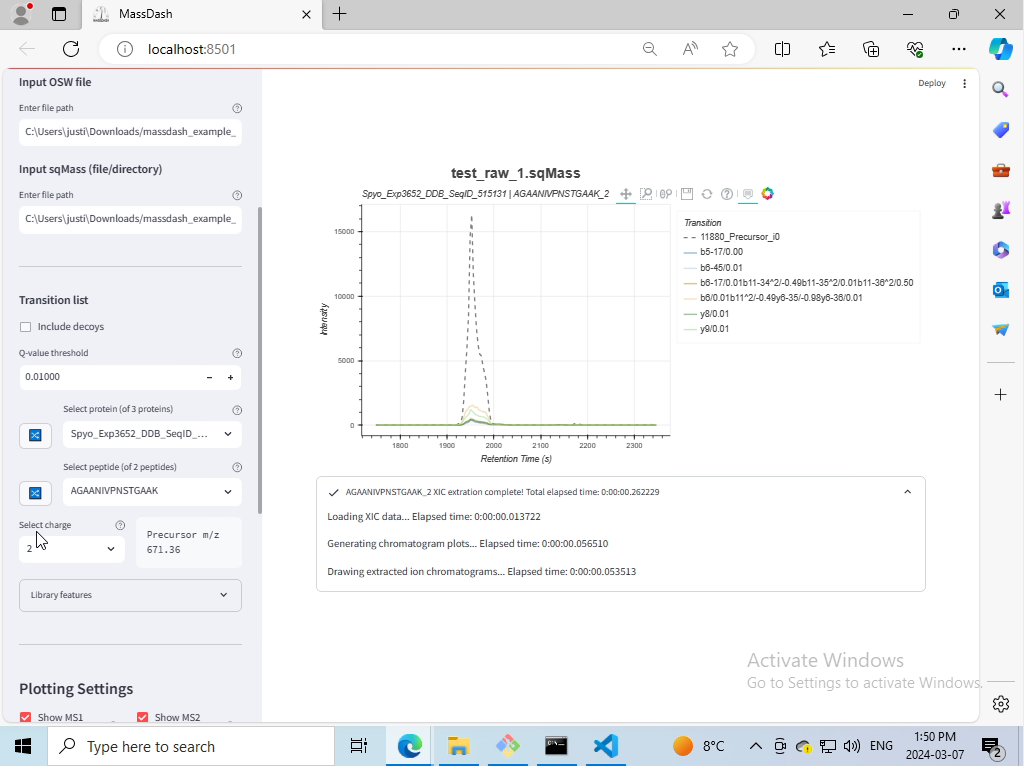Viewport: 1024px width, 766px height.
Task: Open Select protein dropdown
Action: click(x=152, y=434)
